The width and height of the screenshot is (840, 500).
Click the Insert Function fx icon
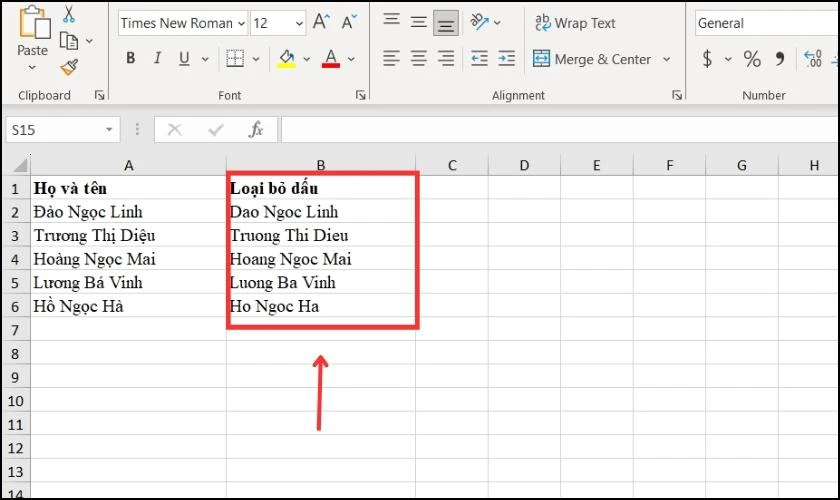(256, 130)
